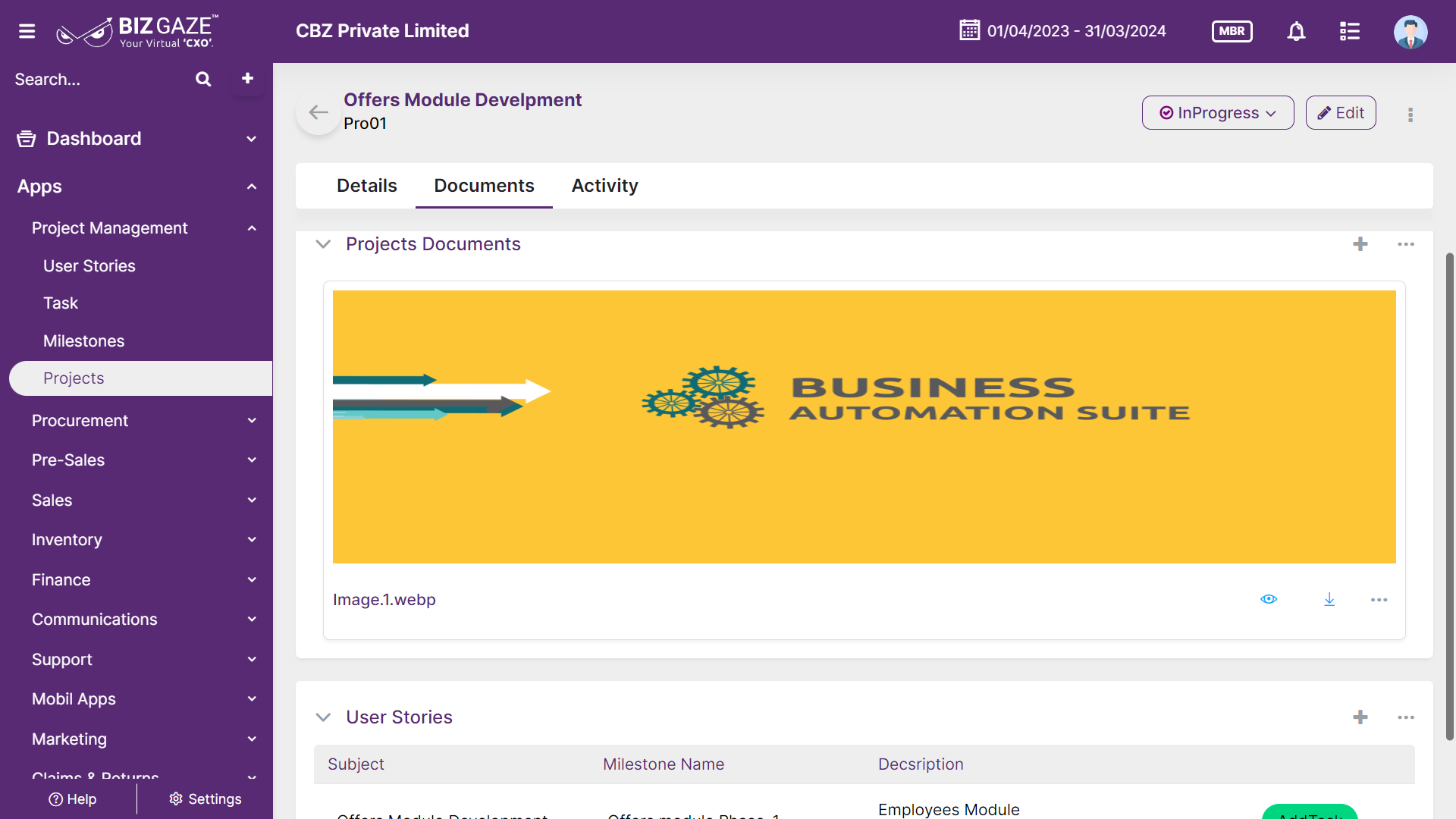This screenshot has height=819, width=1456.
Task: Click the Decsription column header
Action: [921, 764]
